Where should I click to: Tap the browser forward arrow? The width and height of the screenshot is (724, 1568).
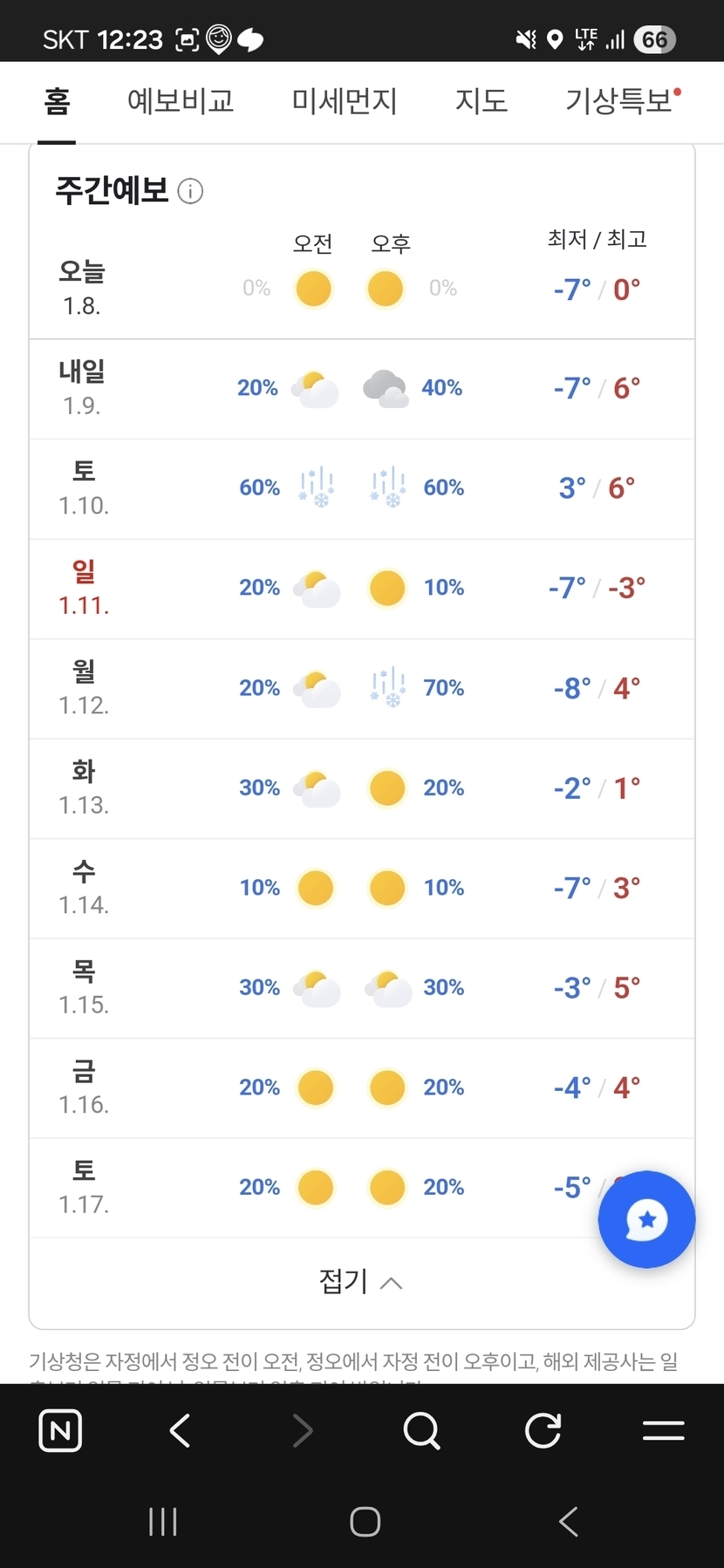(x=302, y=1431)
